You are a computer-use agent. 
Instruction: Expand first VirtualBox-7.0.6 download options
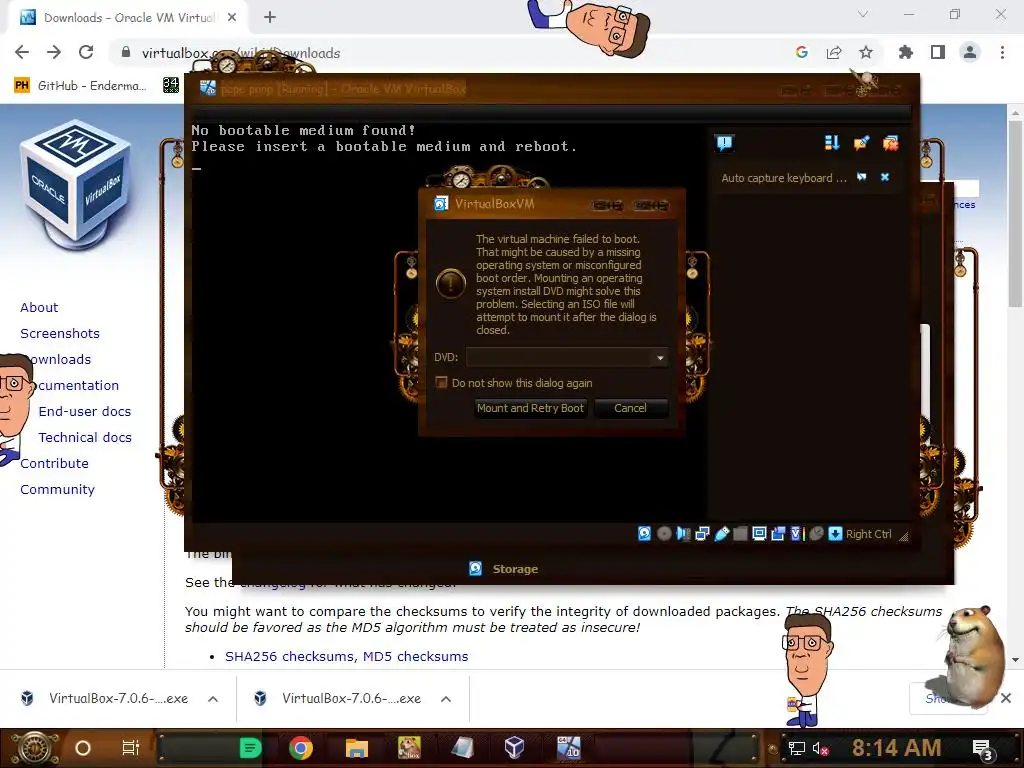tap(213, 699)
